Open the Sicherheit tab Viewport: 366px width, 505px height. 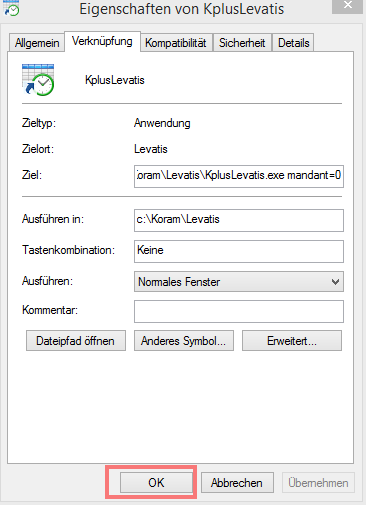(242, 43)
